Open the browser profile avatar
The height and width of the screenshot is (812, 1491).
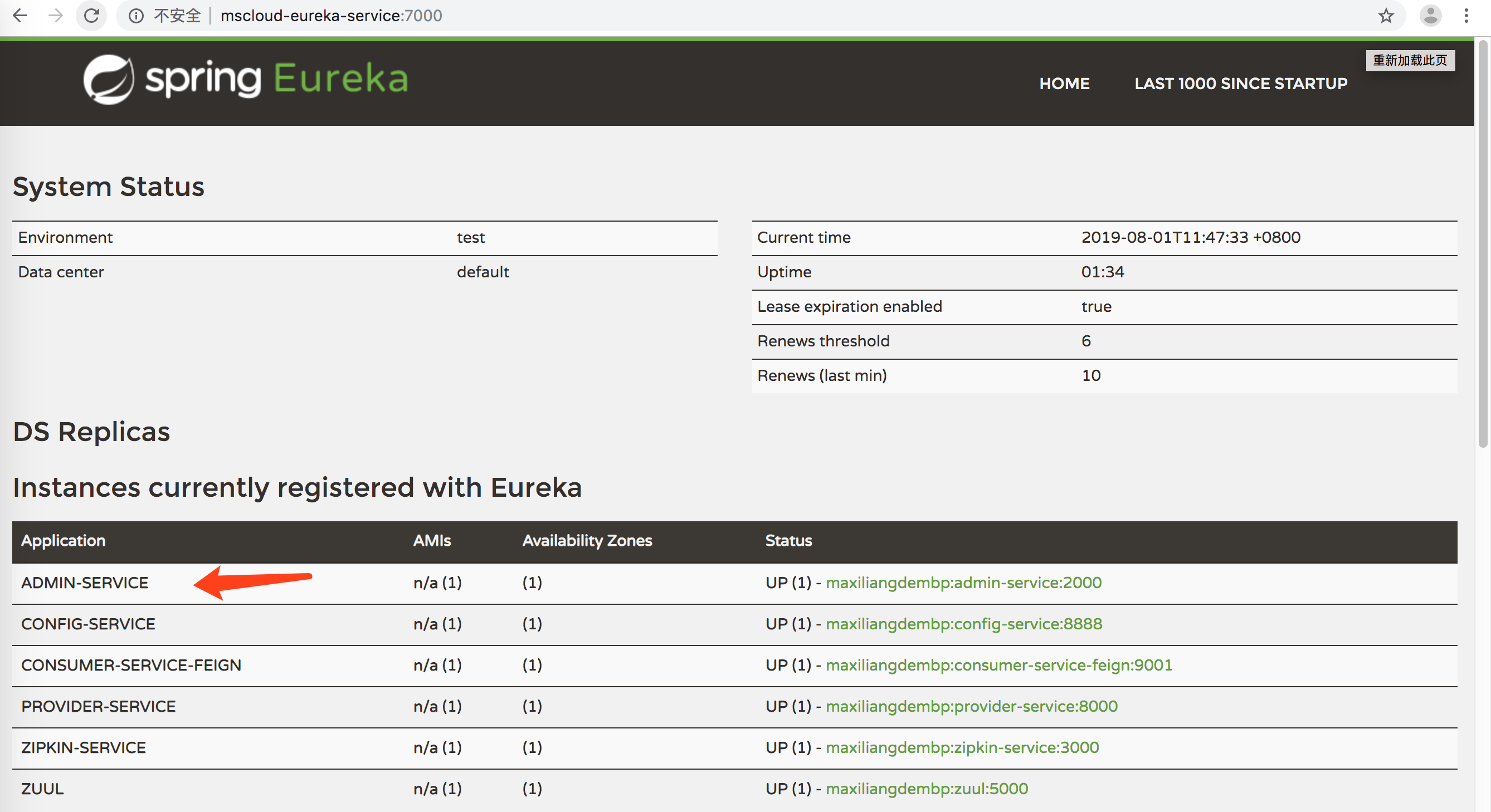pos(1430,16)
